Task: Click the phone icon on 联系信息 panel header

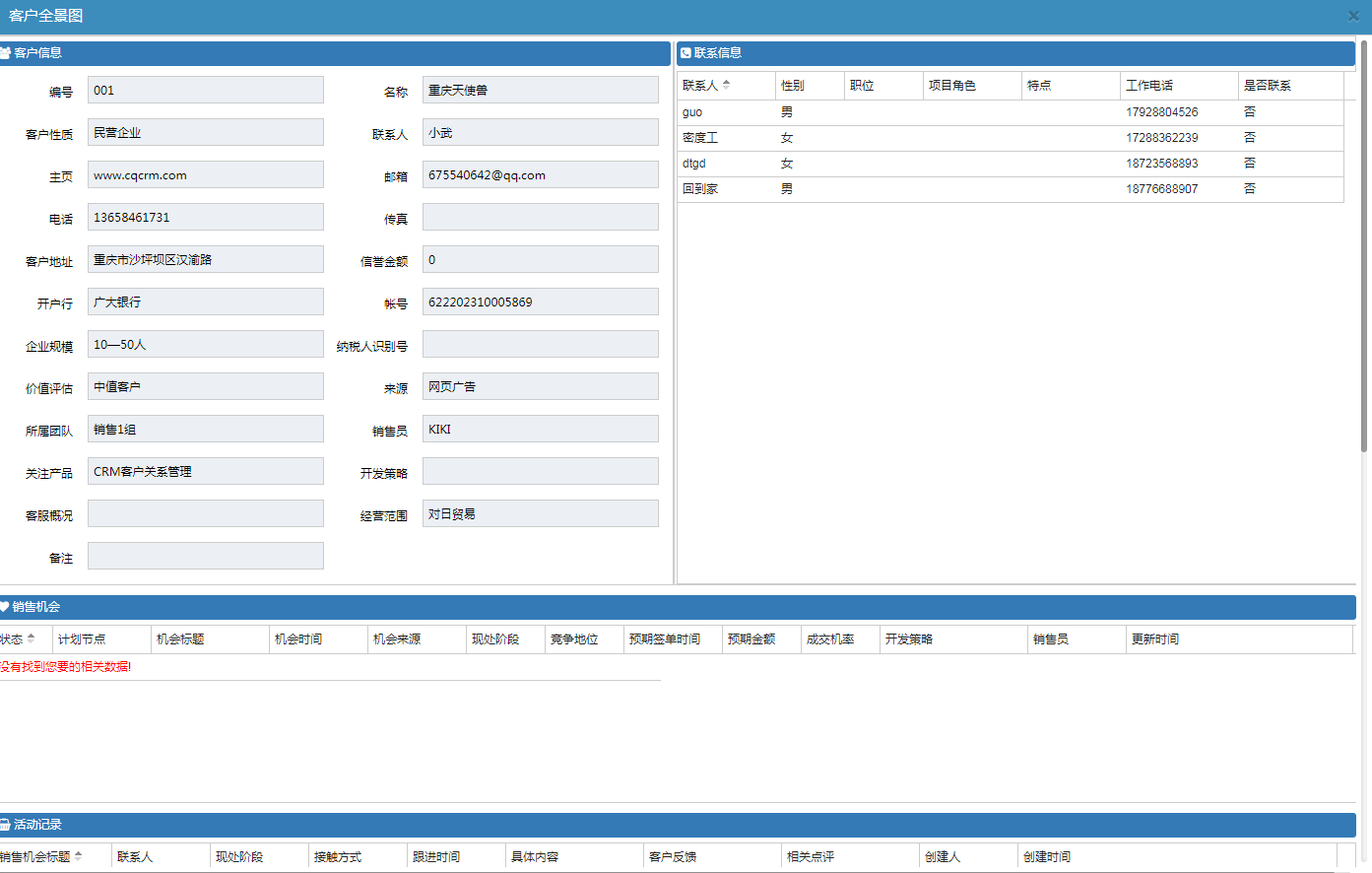Action: tap(686, 53)
